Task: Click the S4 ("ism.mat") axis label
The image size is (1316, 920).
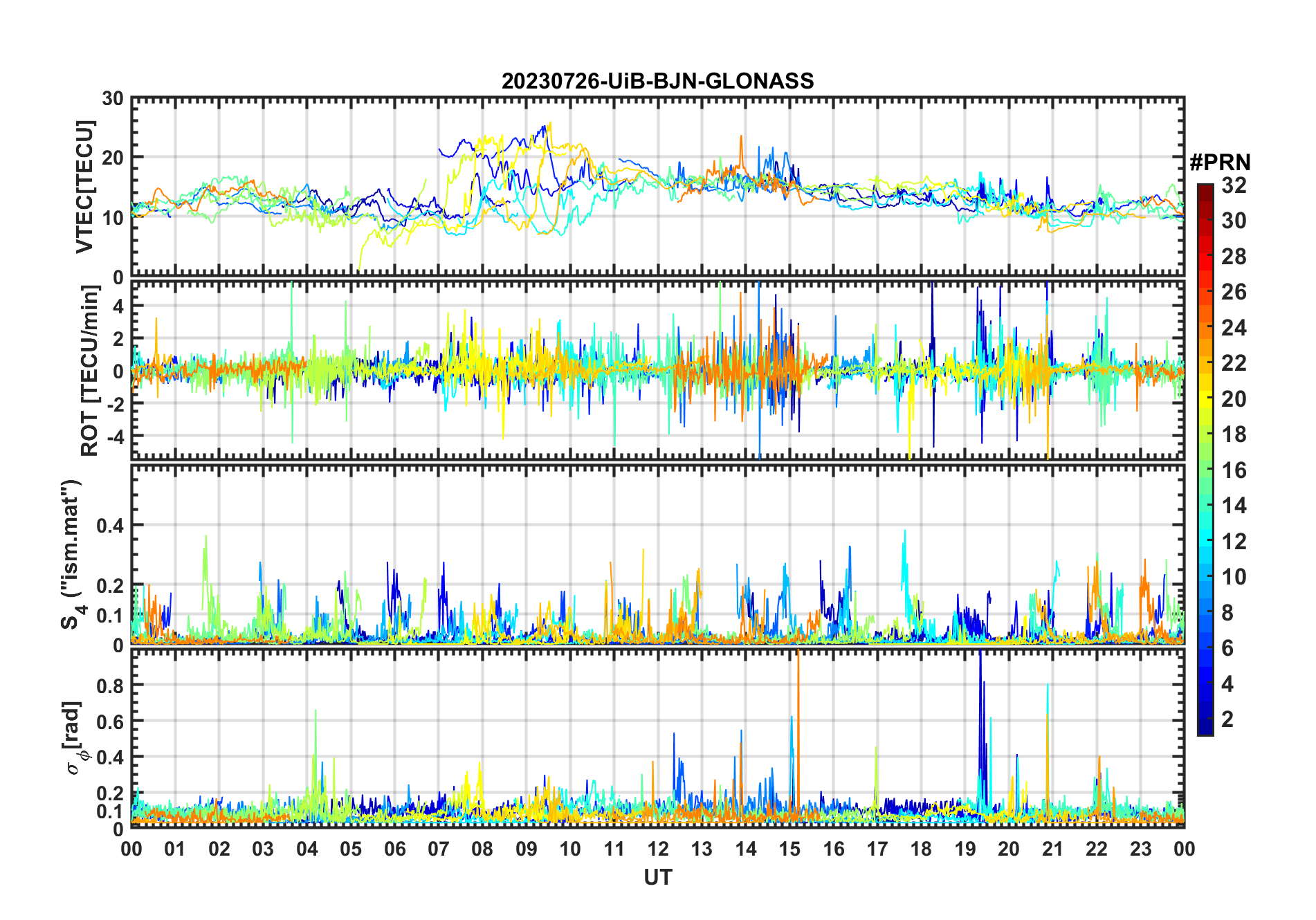Action: click(x=71, y=555)
